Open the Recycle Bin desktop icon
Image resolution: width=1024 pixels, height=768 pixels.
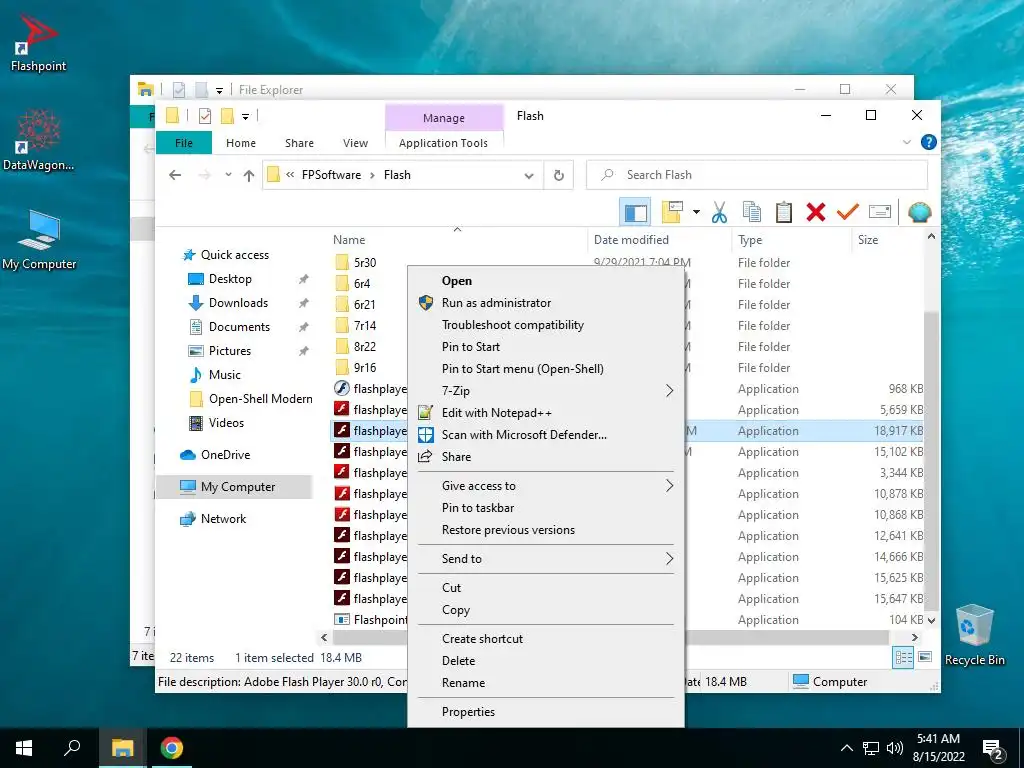[x=974, y=635]
